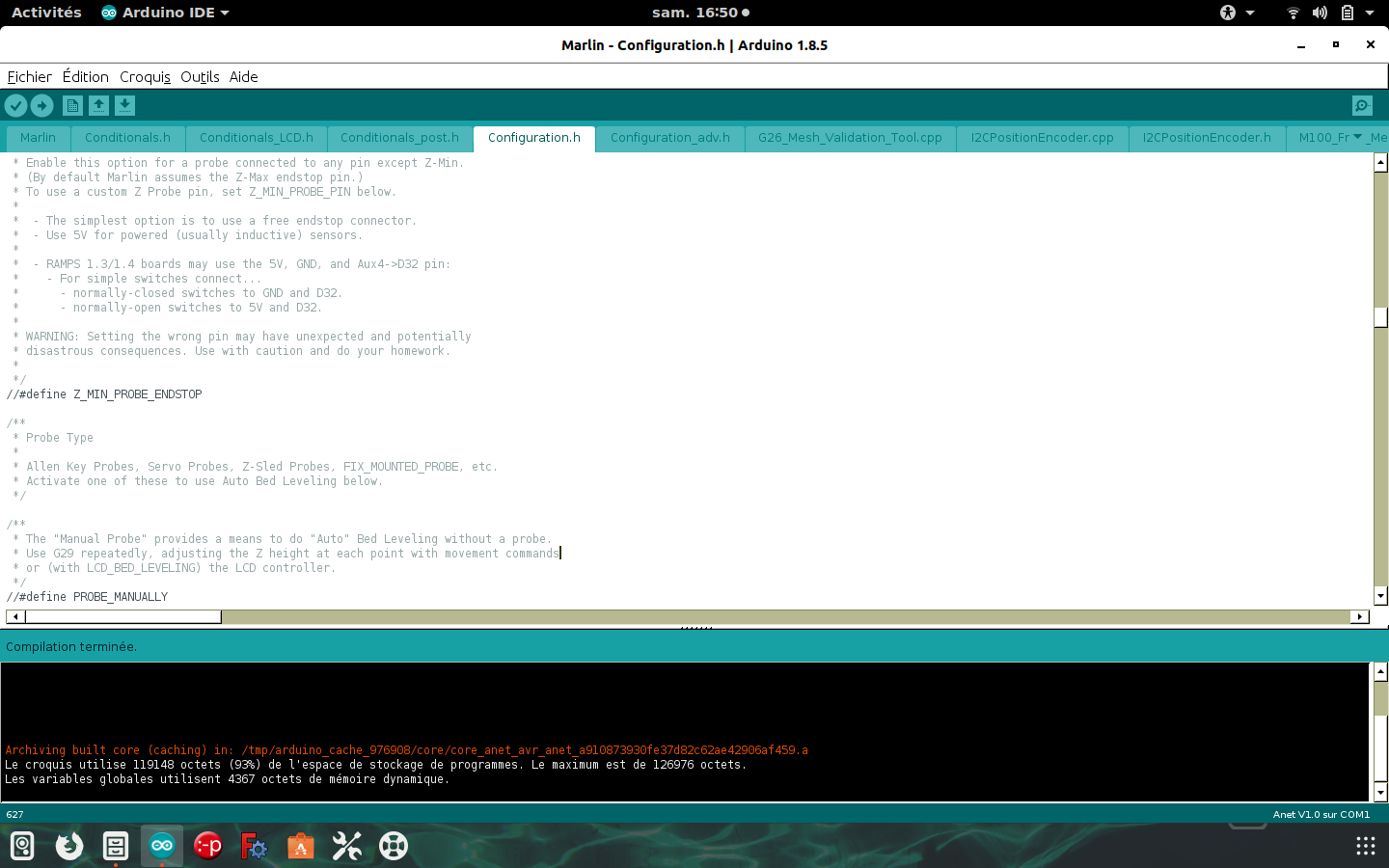
Task: Open the Outils menu
Action: point(200,77)
